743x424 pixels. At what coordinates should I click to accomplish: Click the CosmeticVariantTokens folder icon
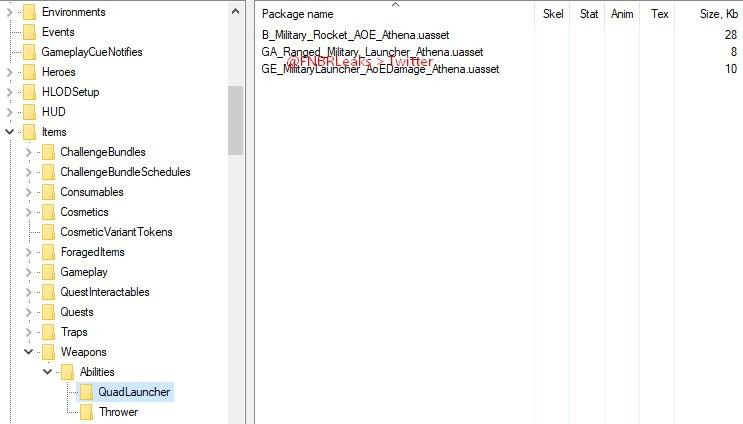[x=48, y=232]
